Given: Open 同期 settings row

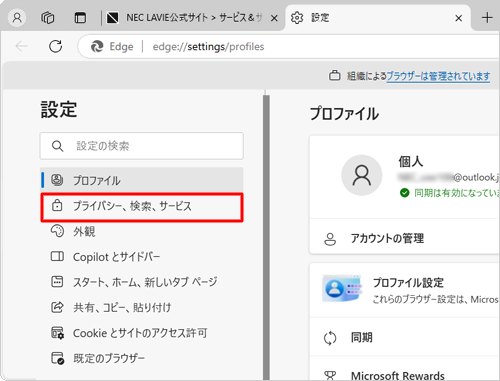Looking at the screenshot, I should [405, 337].
